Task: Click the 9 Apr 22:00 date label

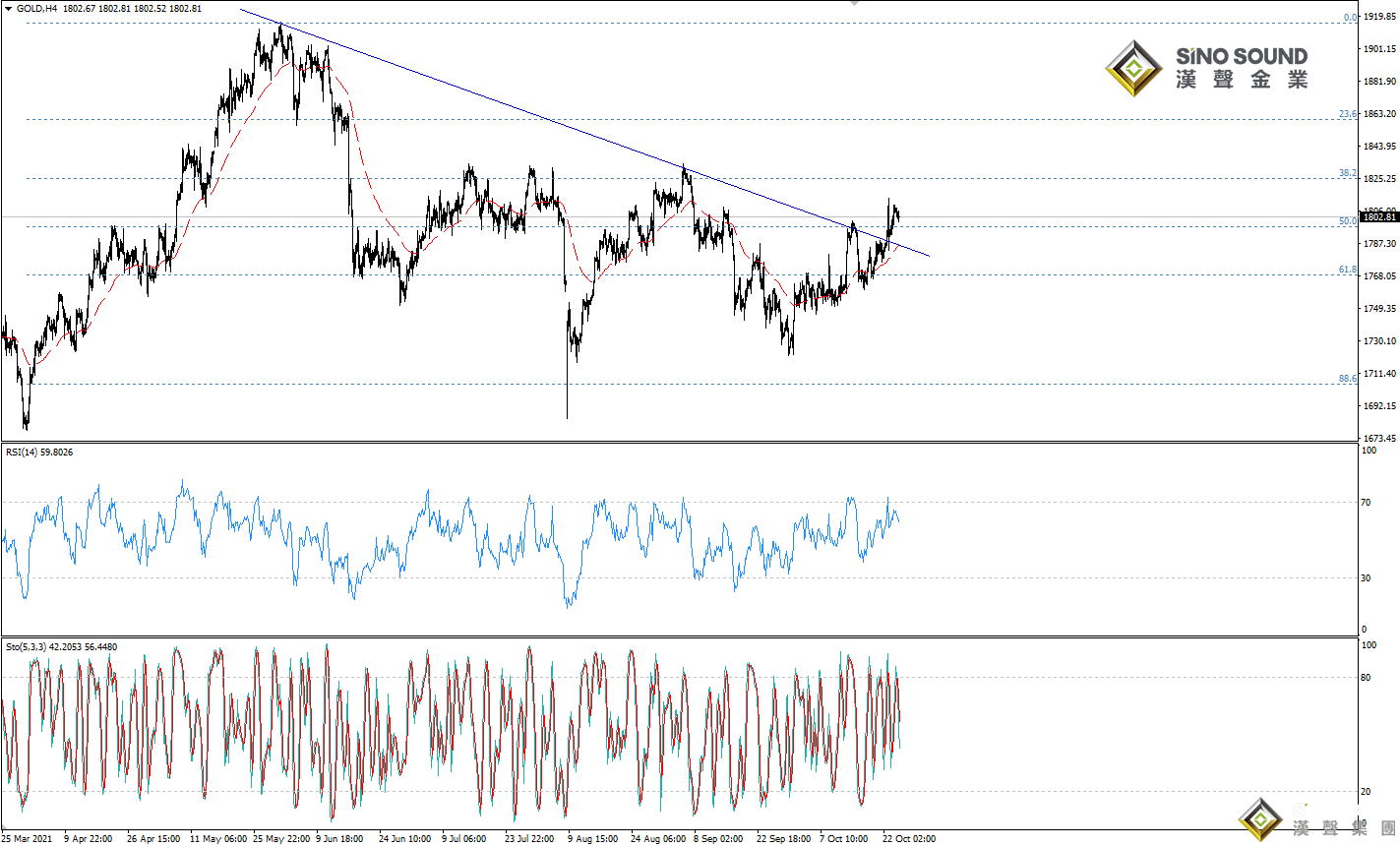Action: [x=89, y=839]
